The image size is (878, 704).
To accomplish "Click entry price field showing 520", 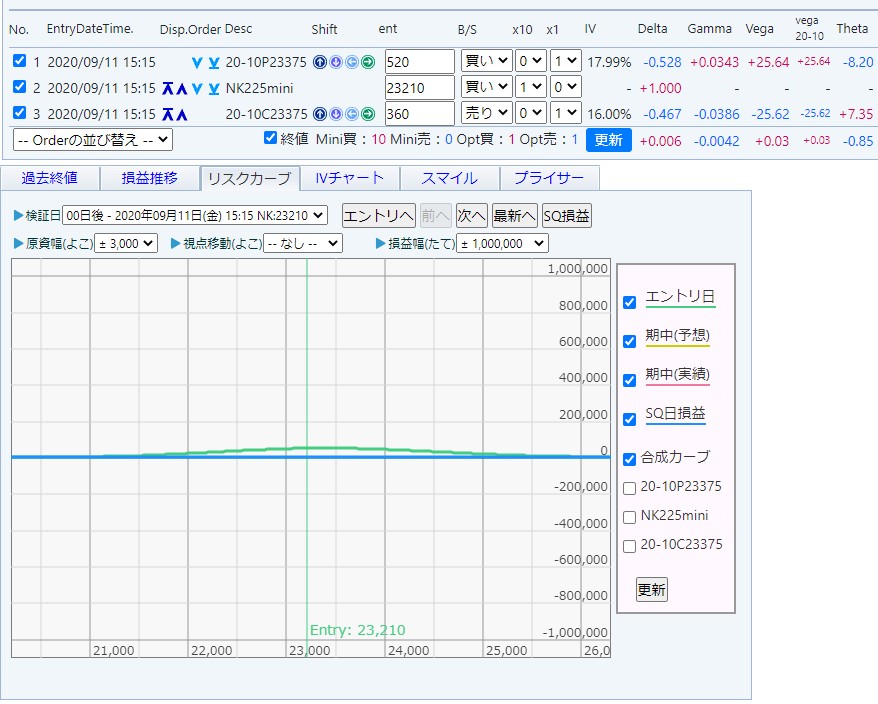I will coord(419,62).
